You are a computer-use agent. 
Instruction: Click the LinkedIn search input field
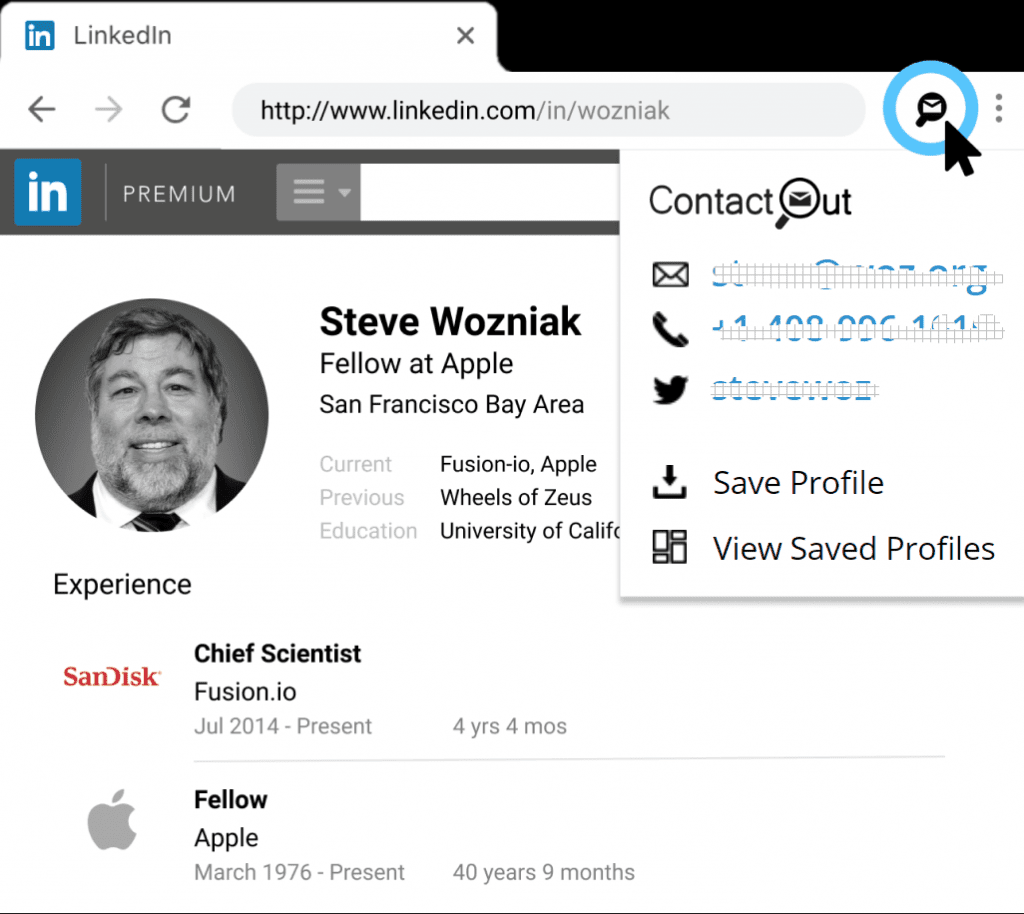tap(488, 192)
